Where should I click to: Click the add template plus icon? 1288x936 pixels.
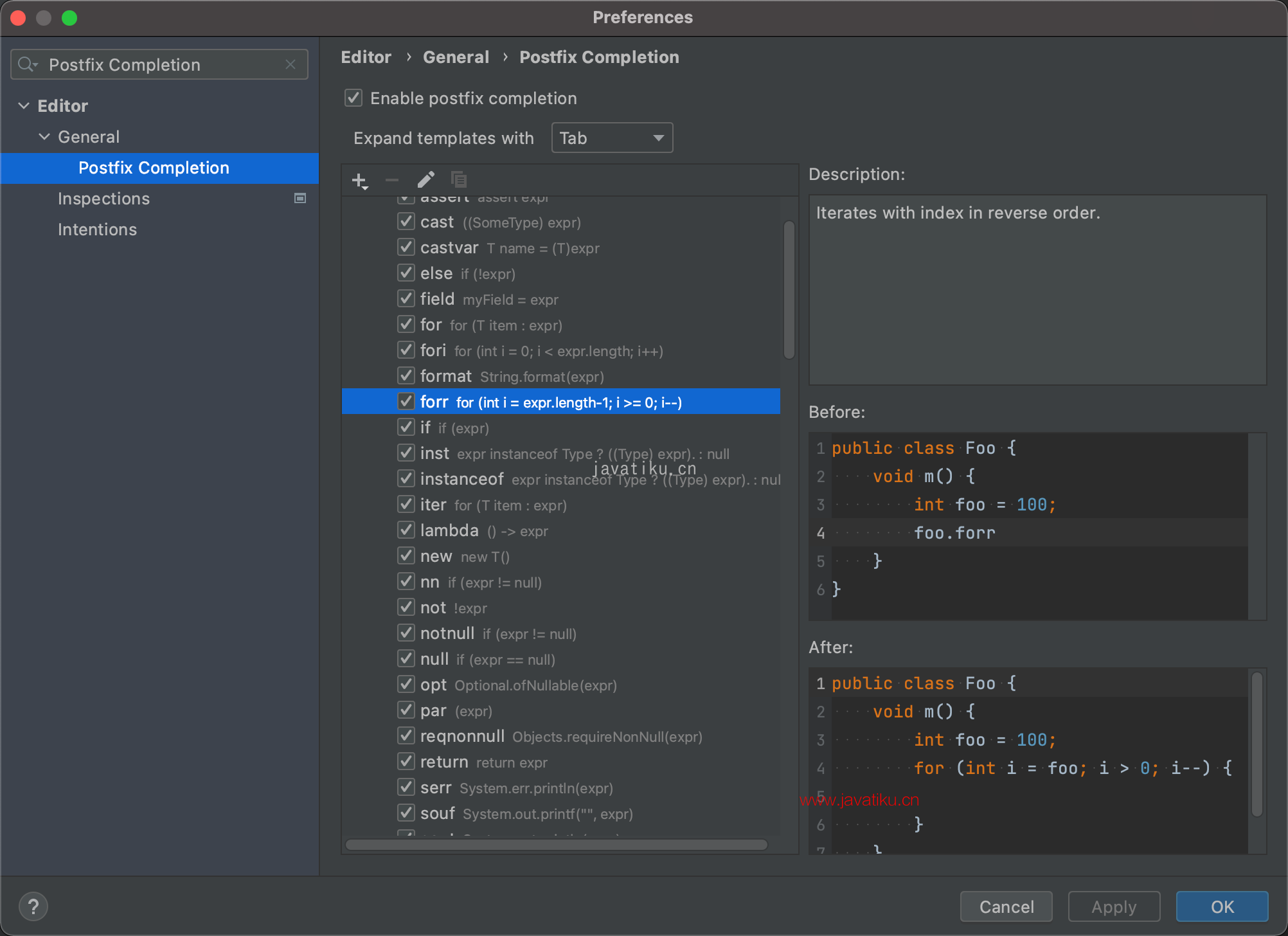coord(360,181)
